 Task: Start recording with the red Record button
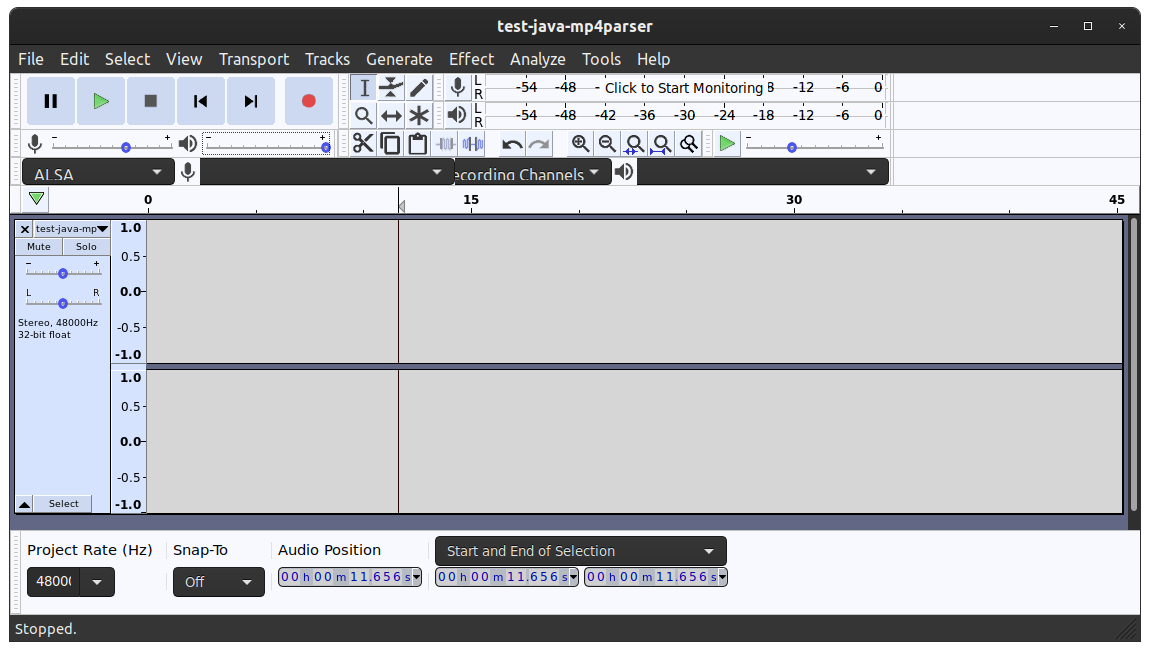coord(309,101)
